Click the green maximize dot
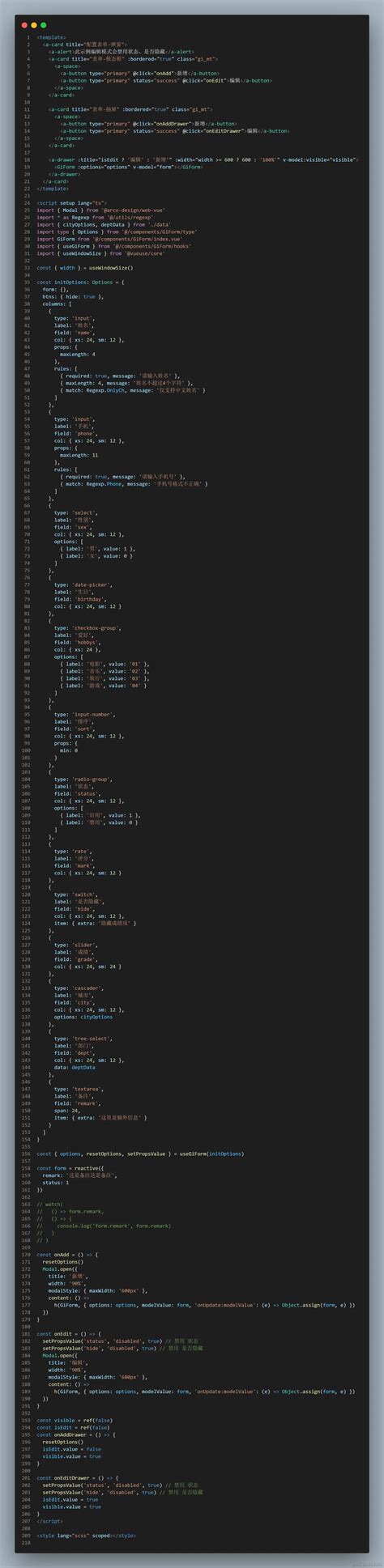The width and height of the screenshot is (384, 1568). pos(43,25)
